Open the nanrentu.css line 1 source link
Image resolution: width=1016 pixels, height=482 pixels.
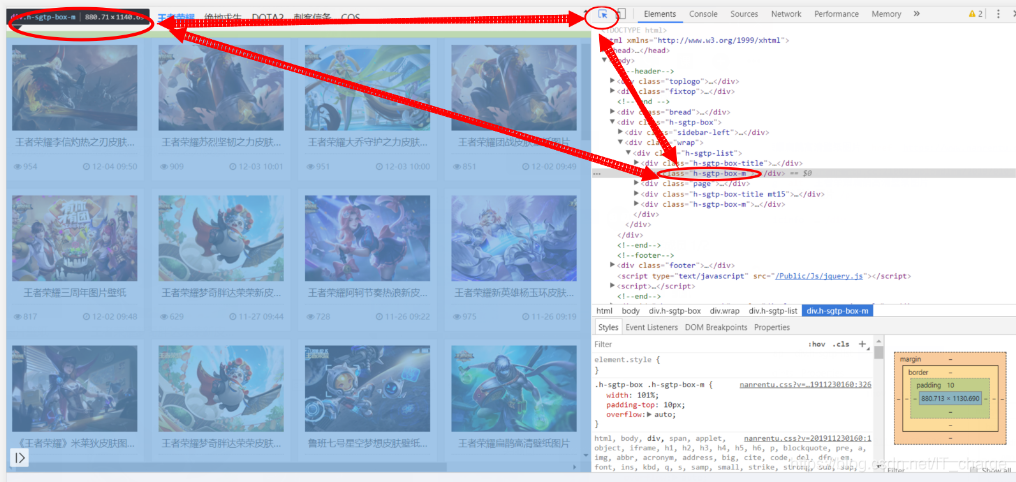807,439
